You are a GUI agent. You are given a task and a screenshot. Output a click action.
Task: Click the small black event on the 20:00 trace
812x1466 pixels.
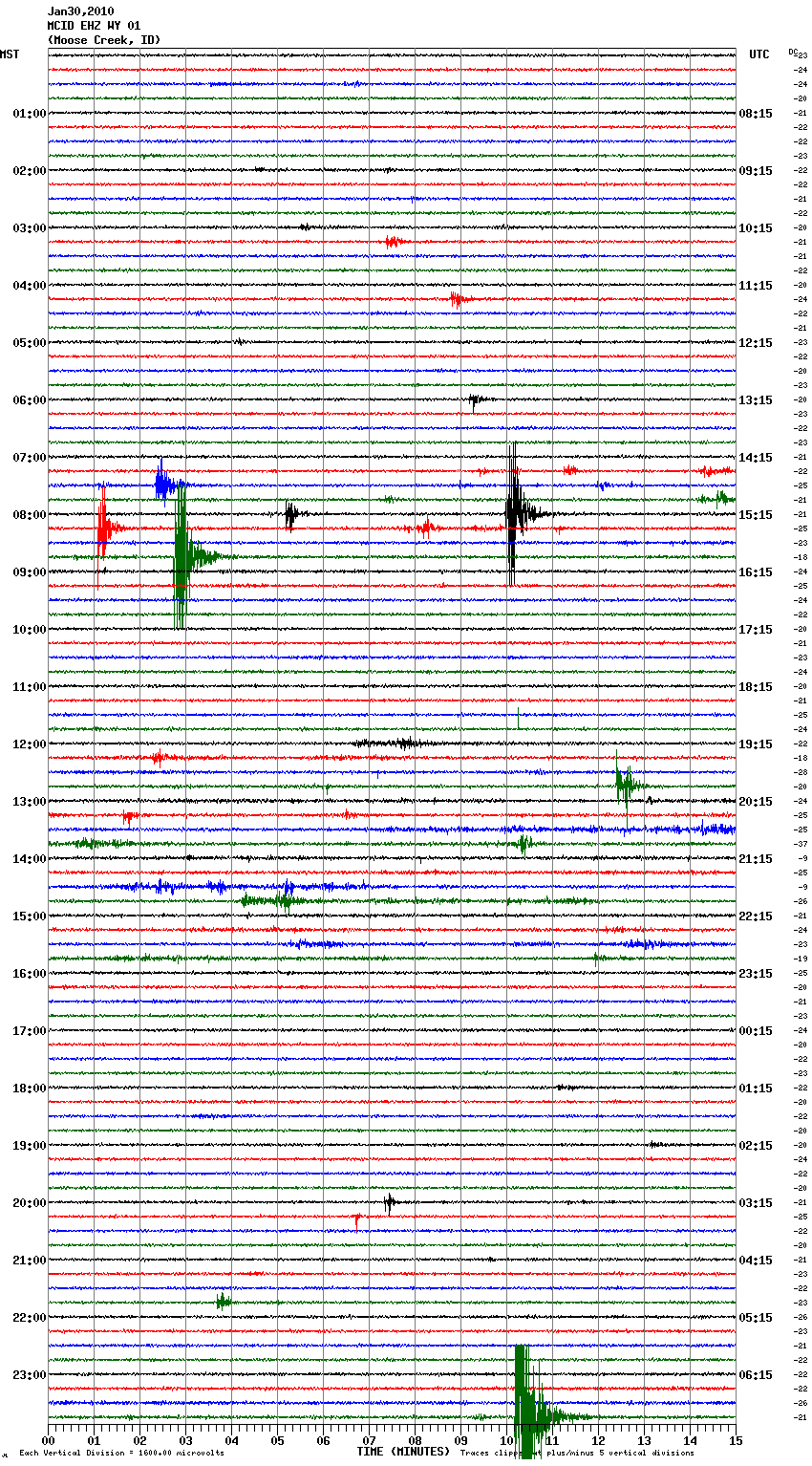390,1202
